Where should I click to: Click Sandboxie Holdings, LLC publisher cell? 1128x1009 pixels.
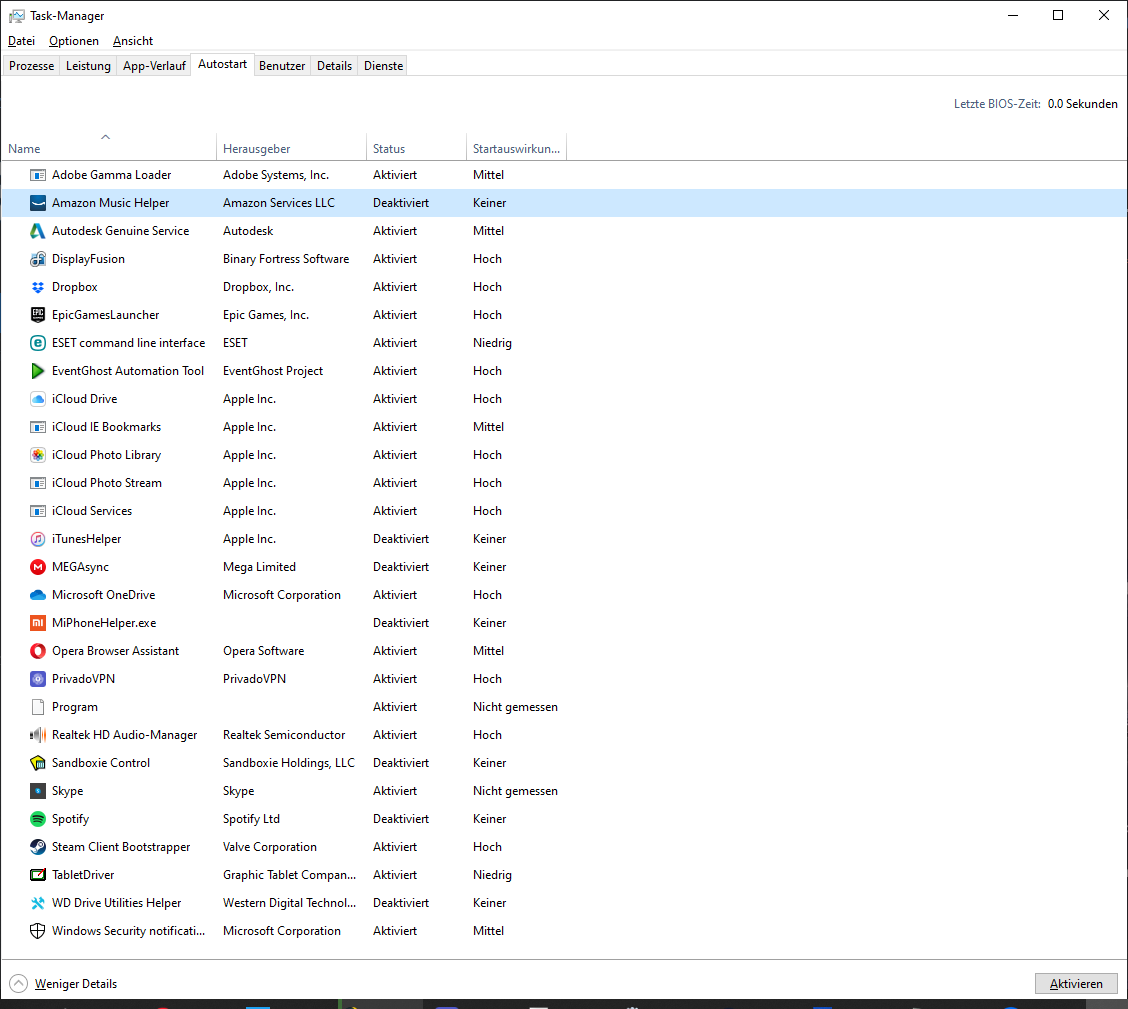(288, 763)
